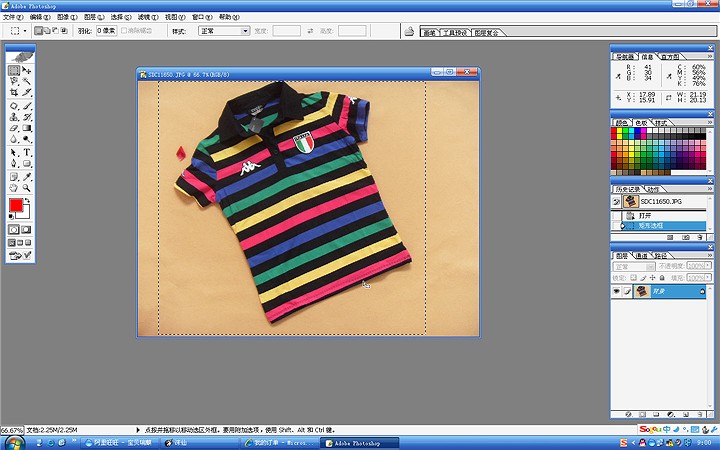Open the 滤镜 (Filter) menu
The width and height of the screenshot is (720, 450).
148,17
